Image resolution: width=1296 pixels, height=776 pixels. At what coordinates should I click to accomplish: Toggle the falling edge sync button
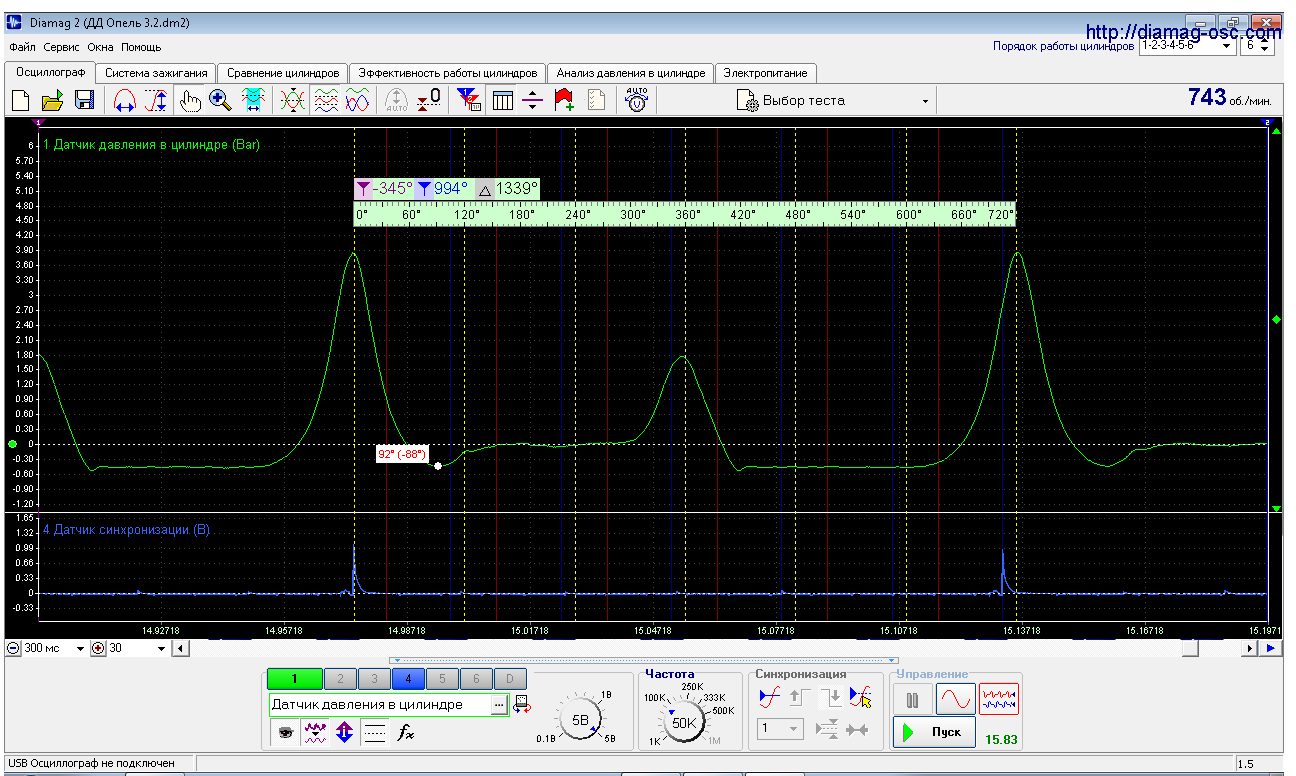tap(829, 698)
